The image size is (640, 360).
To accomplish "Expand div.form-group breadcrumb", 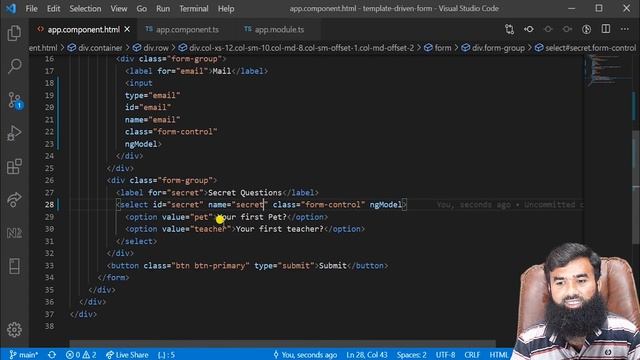I will pyautogui.click(x=493, y=48).
